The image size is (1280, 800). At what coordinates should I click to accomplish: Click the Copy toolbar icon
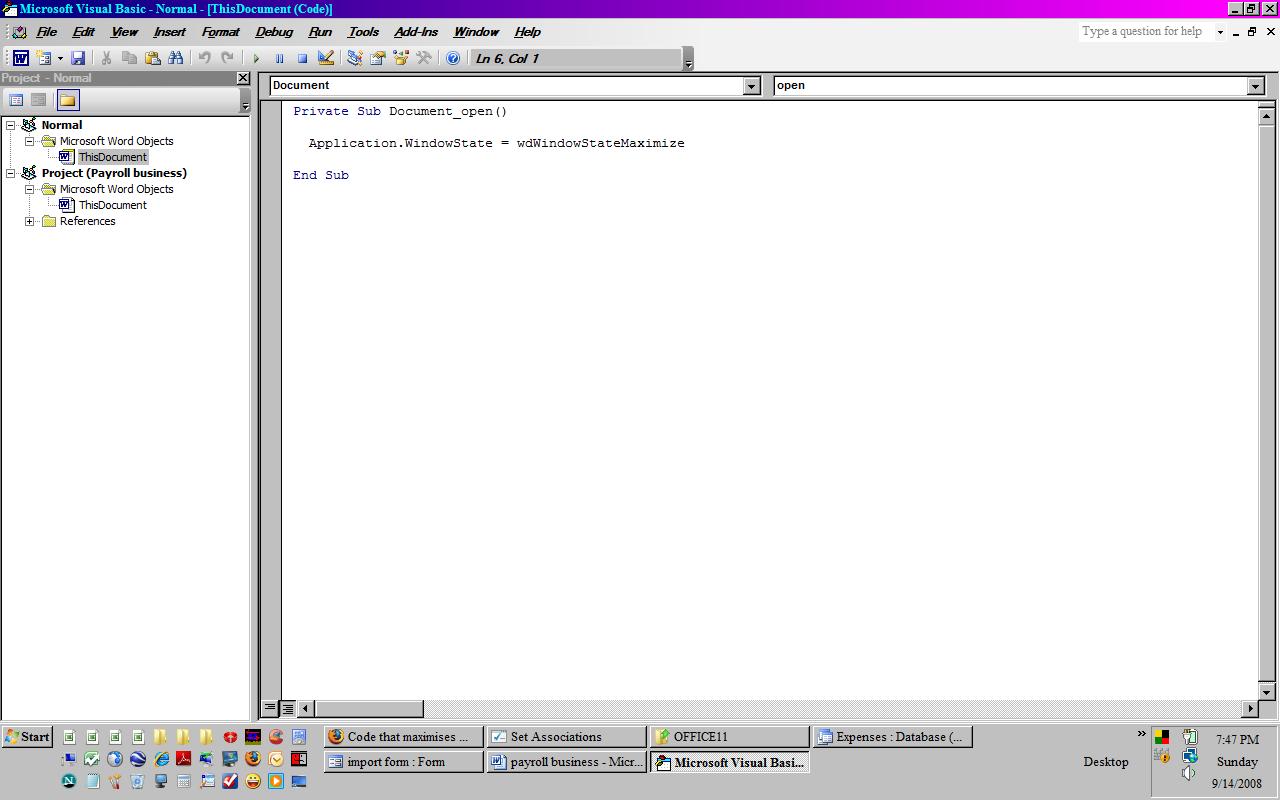click(129, 58)
